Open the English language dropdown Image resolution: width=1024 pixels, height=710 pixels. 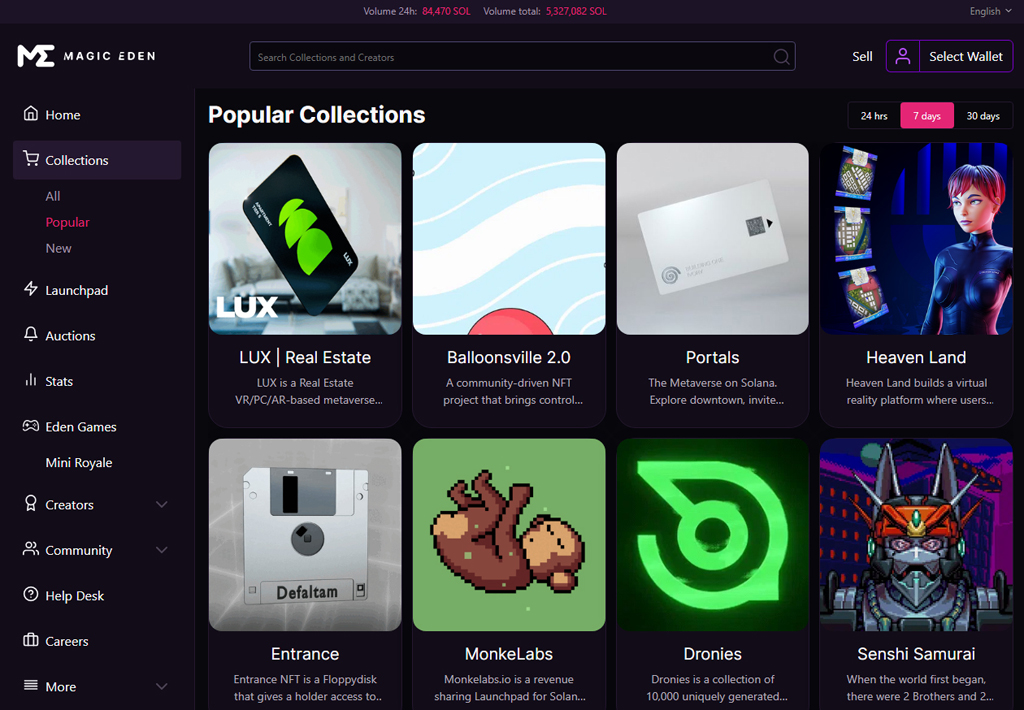[991, 11]
